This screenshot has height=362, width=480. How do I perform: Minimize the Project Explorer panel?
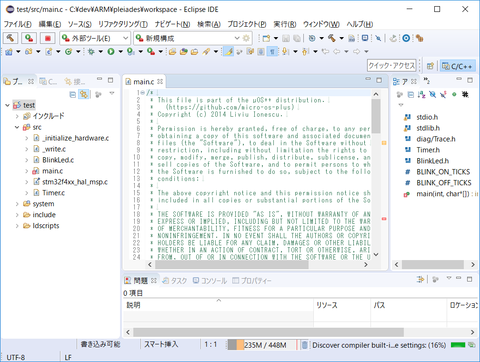click(99, 79)
